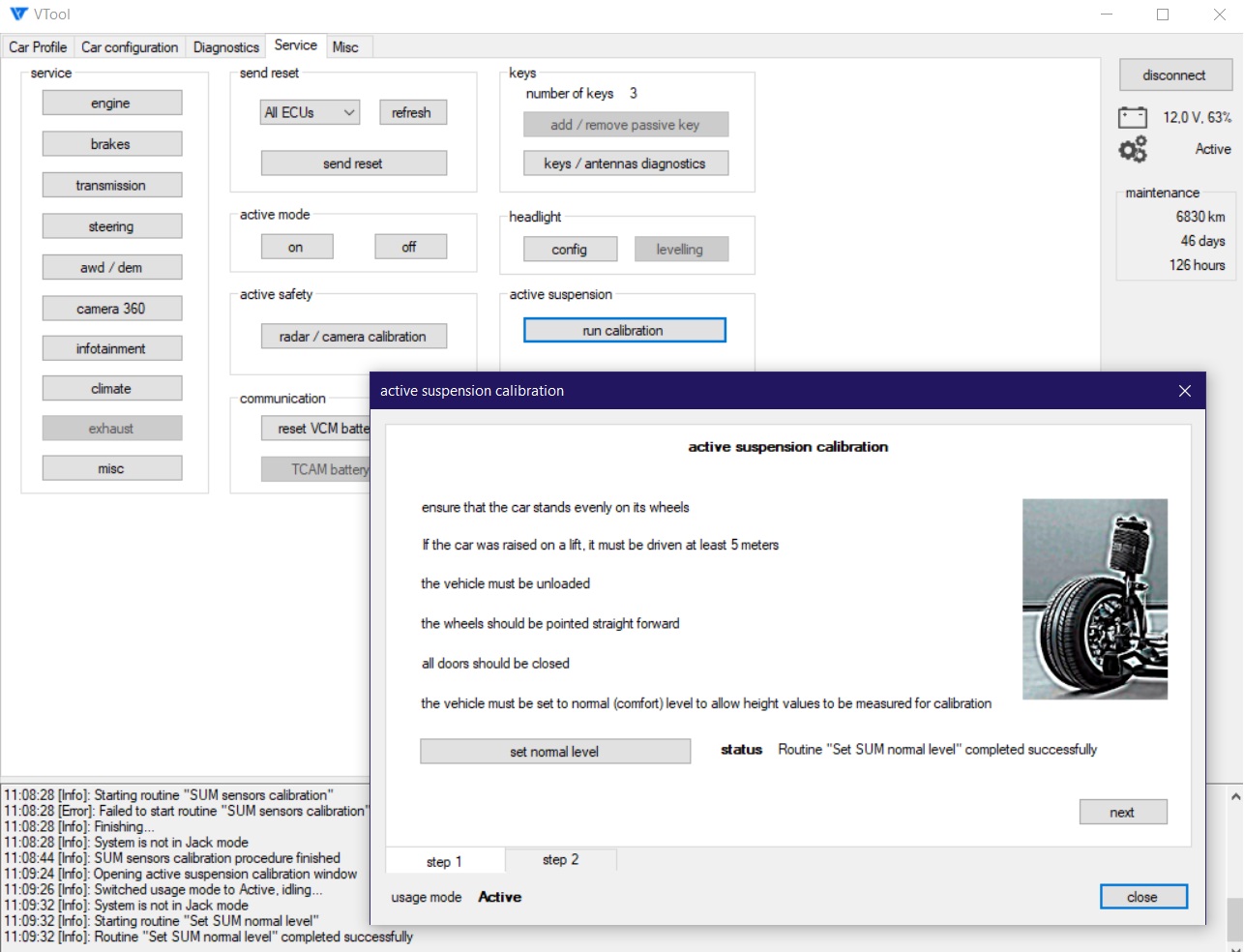Select the step 2 tab
The height and width of the screenshot is (952, 1244).
pos(560,860)
